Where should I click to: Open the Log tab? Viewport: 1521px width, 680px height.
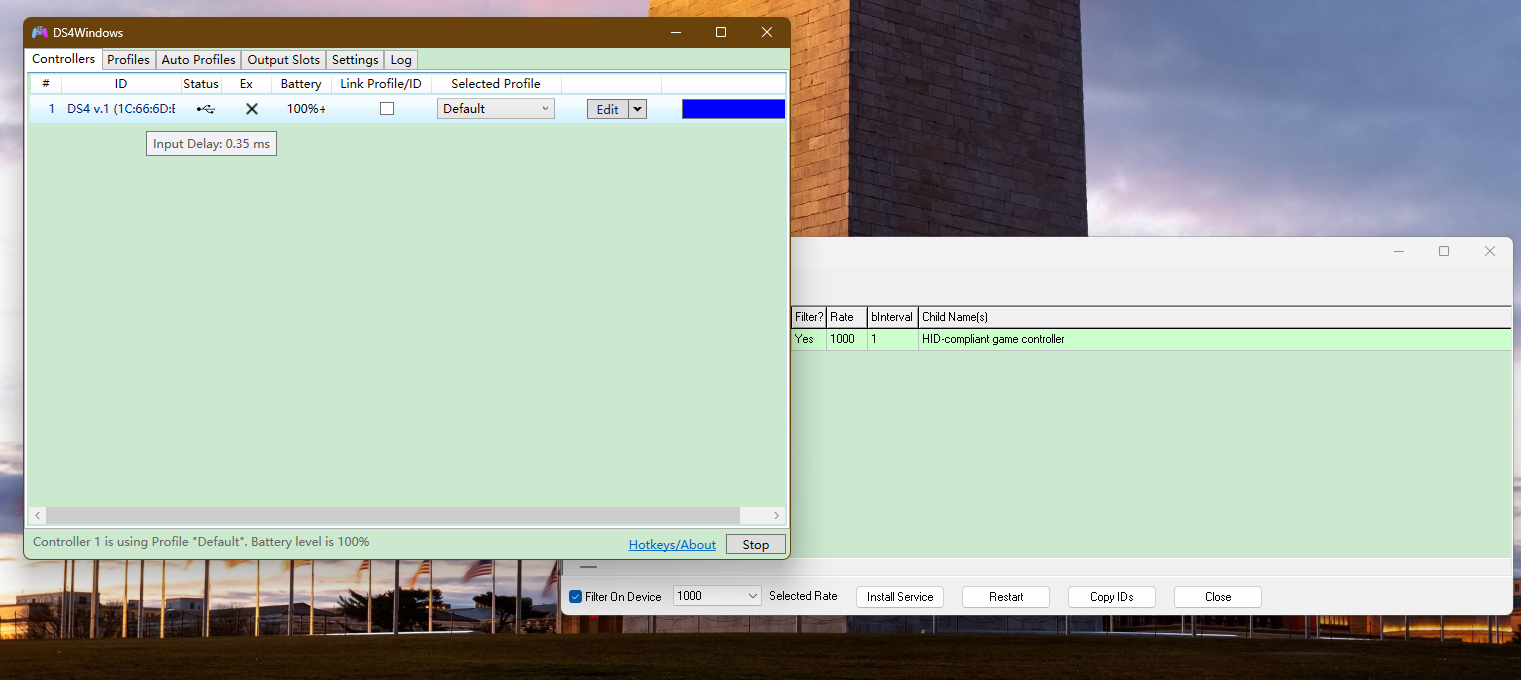click(401, 60)
